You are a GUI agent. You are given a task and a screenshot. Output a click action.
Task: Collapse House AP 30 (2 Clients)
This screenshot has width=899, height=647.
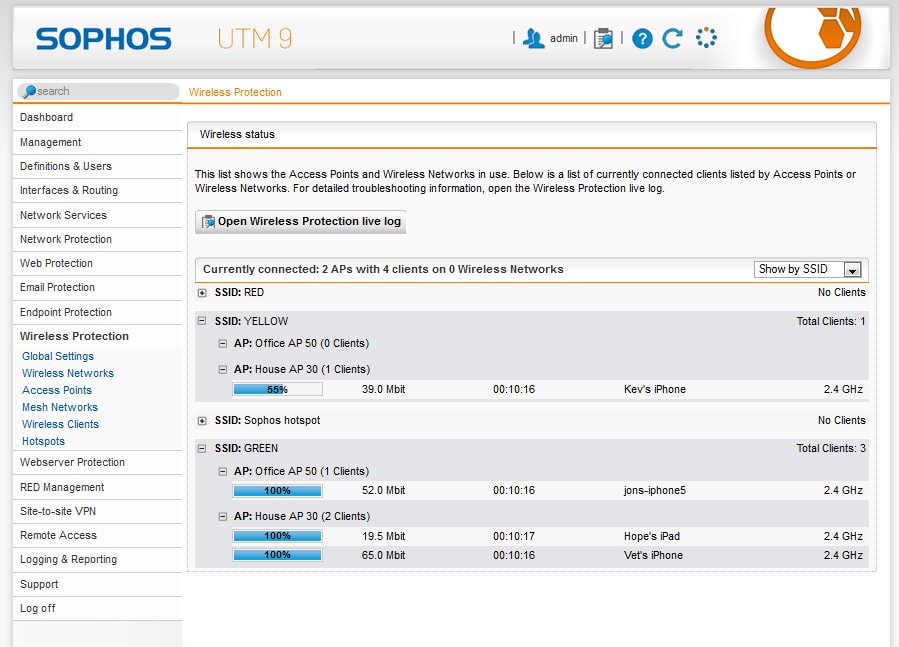click(222, 517)
